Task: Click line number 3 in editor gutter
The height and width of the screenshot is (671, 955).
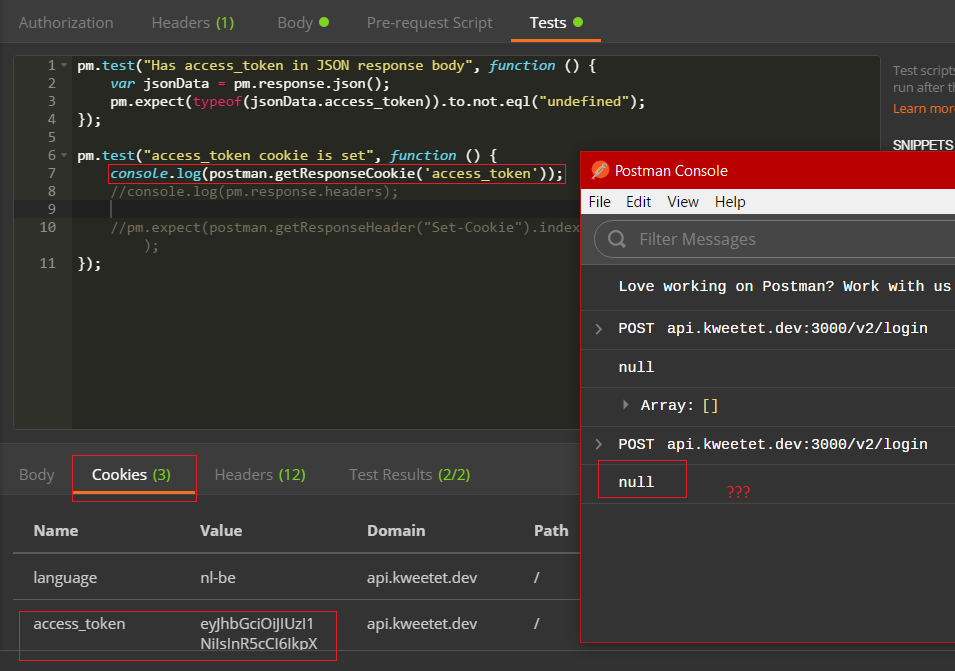Action: [51, 101]
